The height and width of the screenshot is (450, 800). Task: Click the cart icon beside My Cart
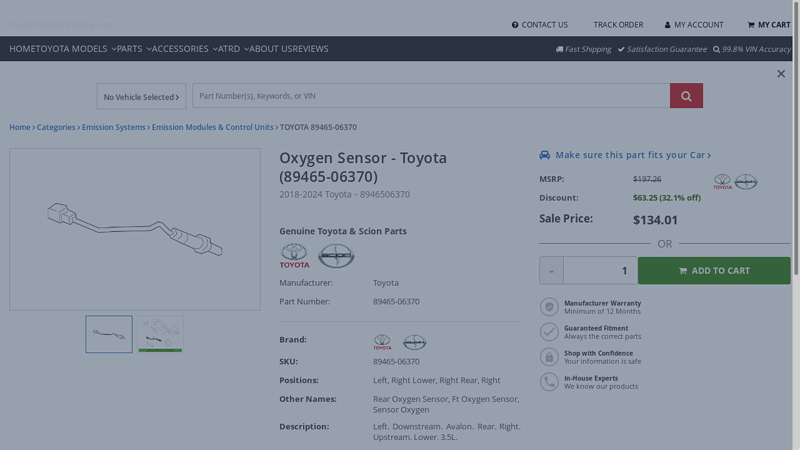[751, 24]
